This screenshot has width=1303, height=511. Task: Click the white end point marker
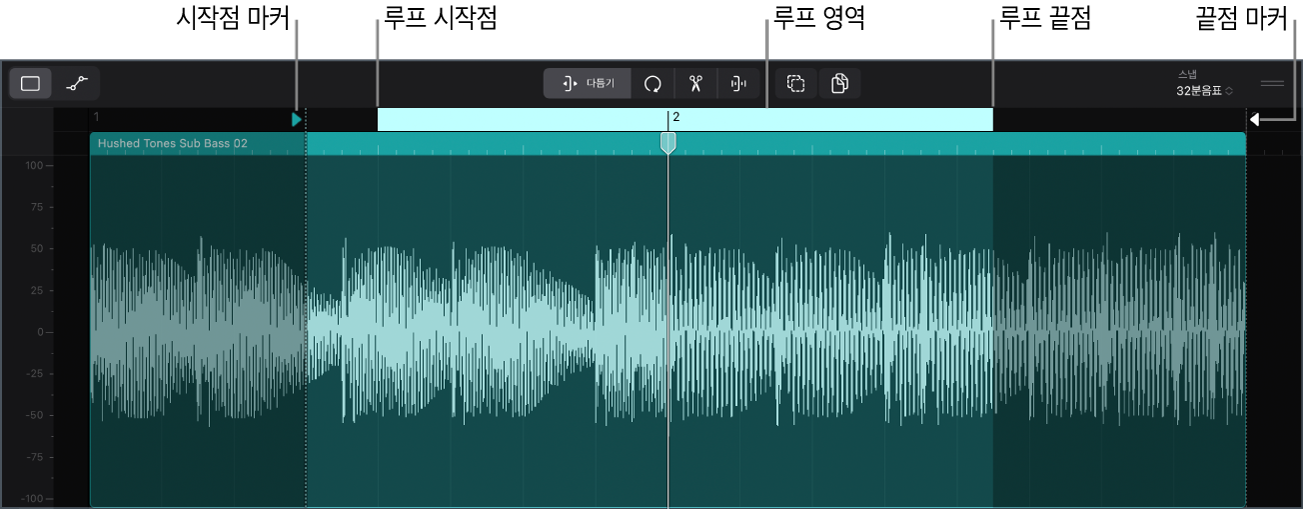pos(1253,120)
